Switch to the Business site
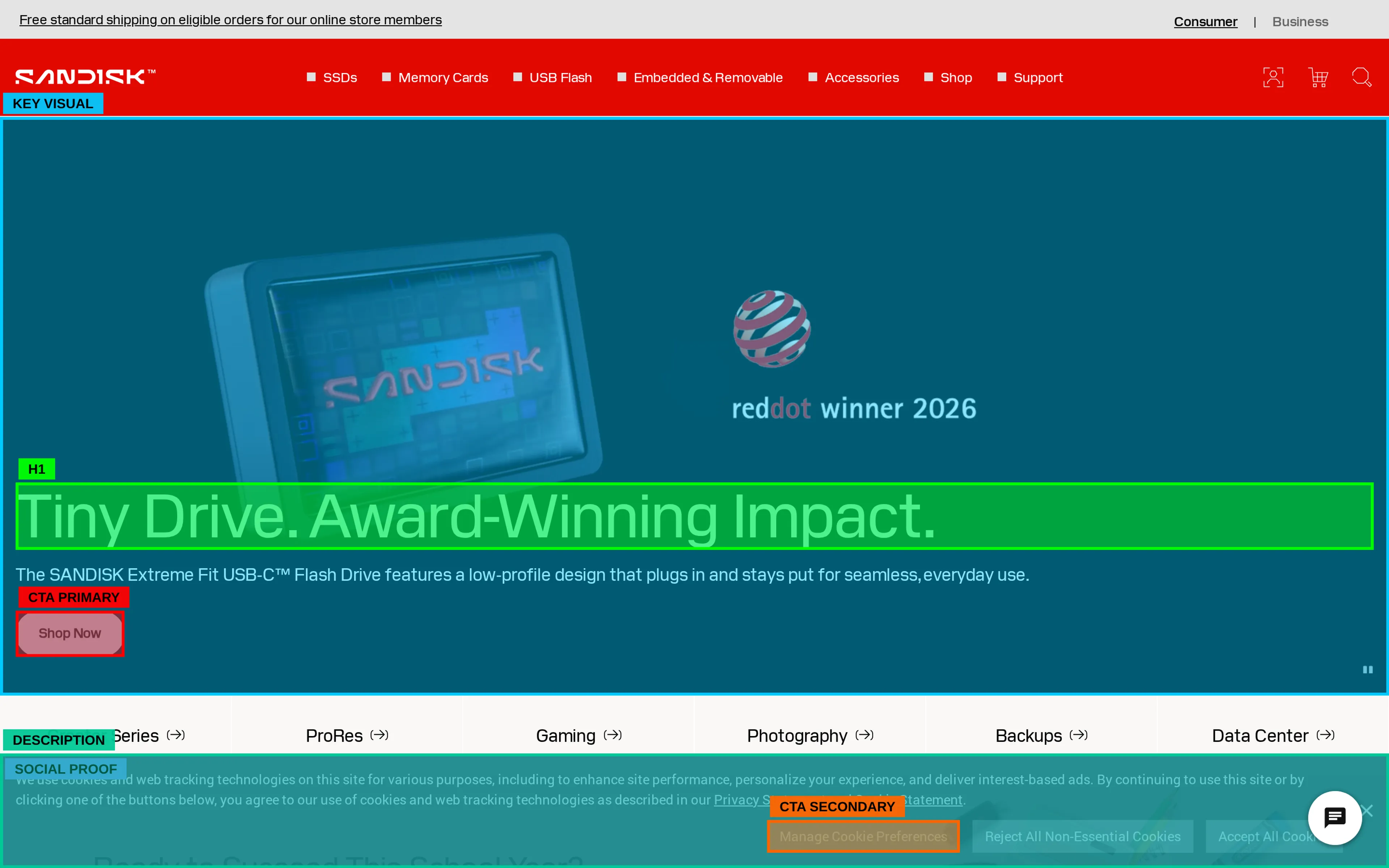1389x868 pixels. 1300,22
